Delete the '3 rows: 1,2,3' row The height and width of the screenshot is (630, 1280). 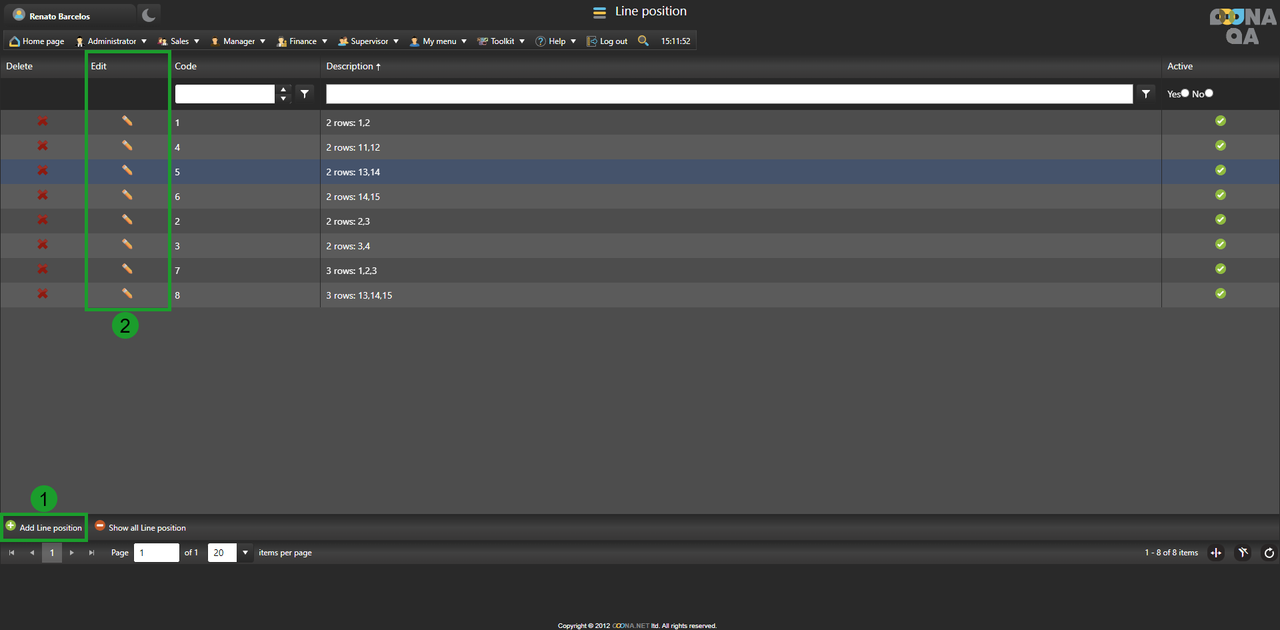point(42,270)
